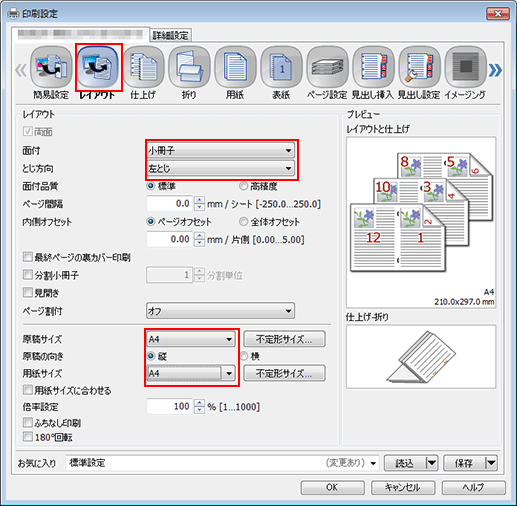The height and width of the screenshot is (506, 517).
Task: Select 高精度 imposition quality
Action: [x=243, y=186]
